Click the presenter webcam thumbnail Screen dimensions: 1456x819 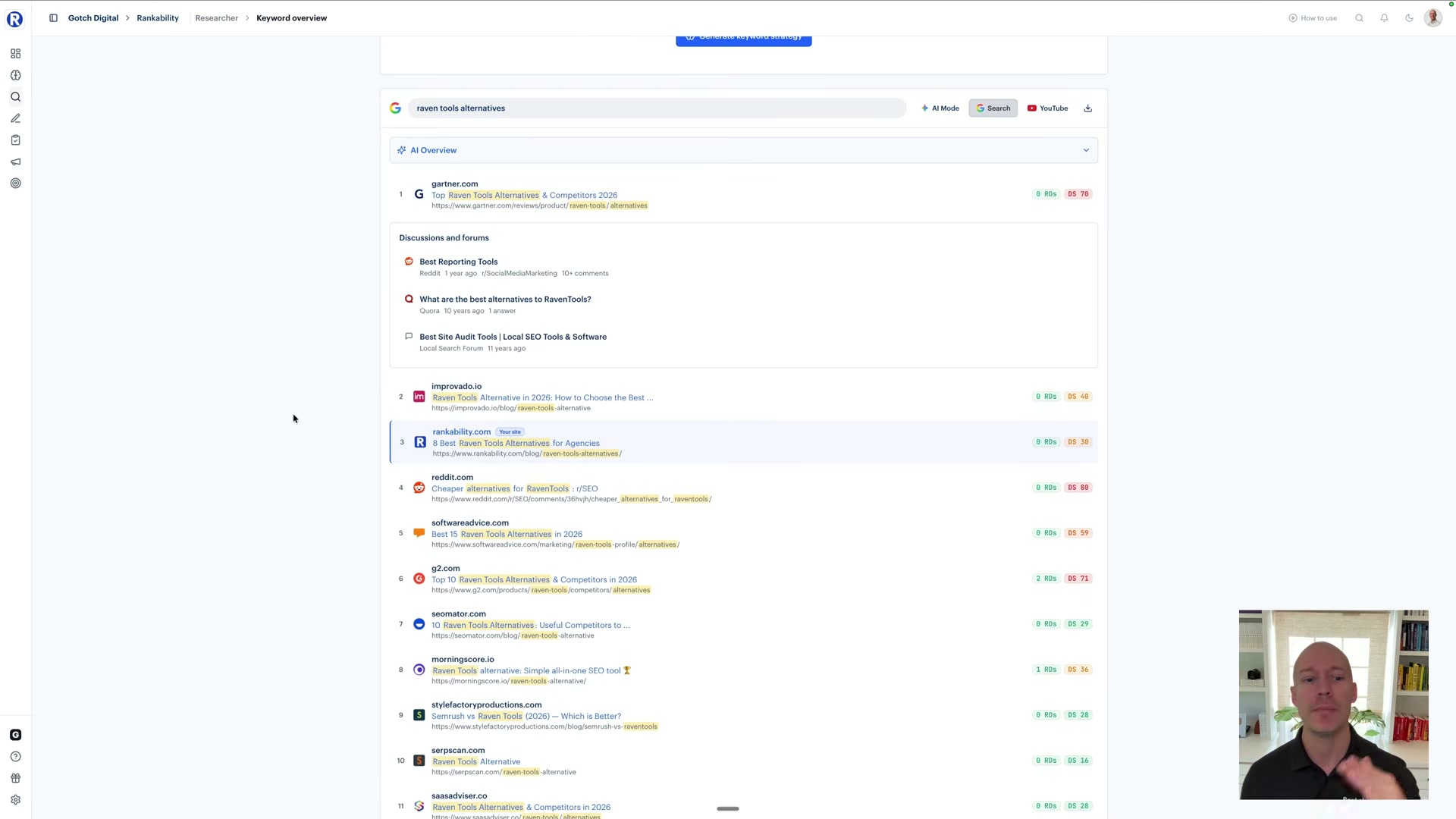(1334, 704)
